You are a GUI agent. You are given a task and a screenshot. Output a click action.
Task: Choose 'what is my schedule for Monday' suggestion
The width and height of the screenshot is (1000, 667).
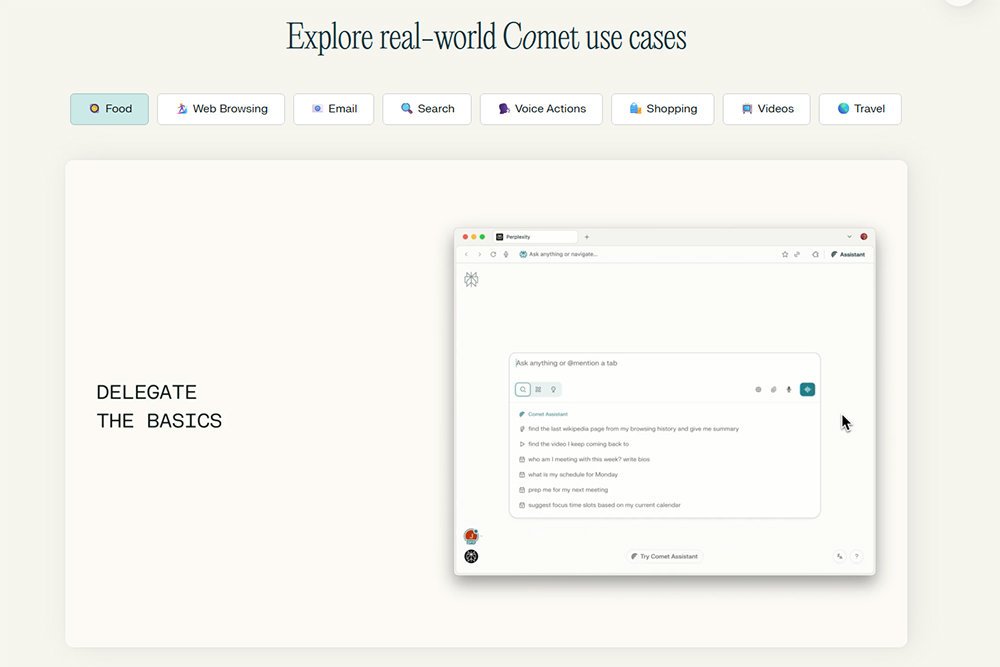(573, 474)
